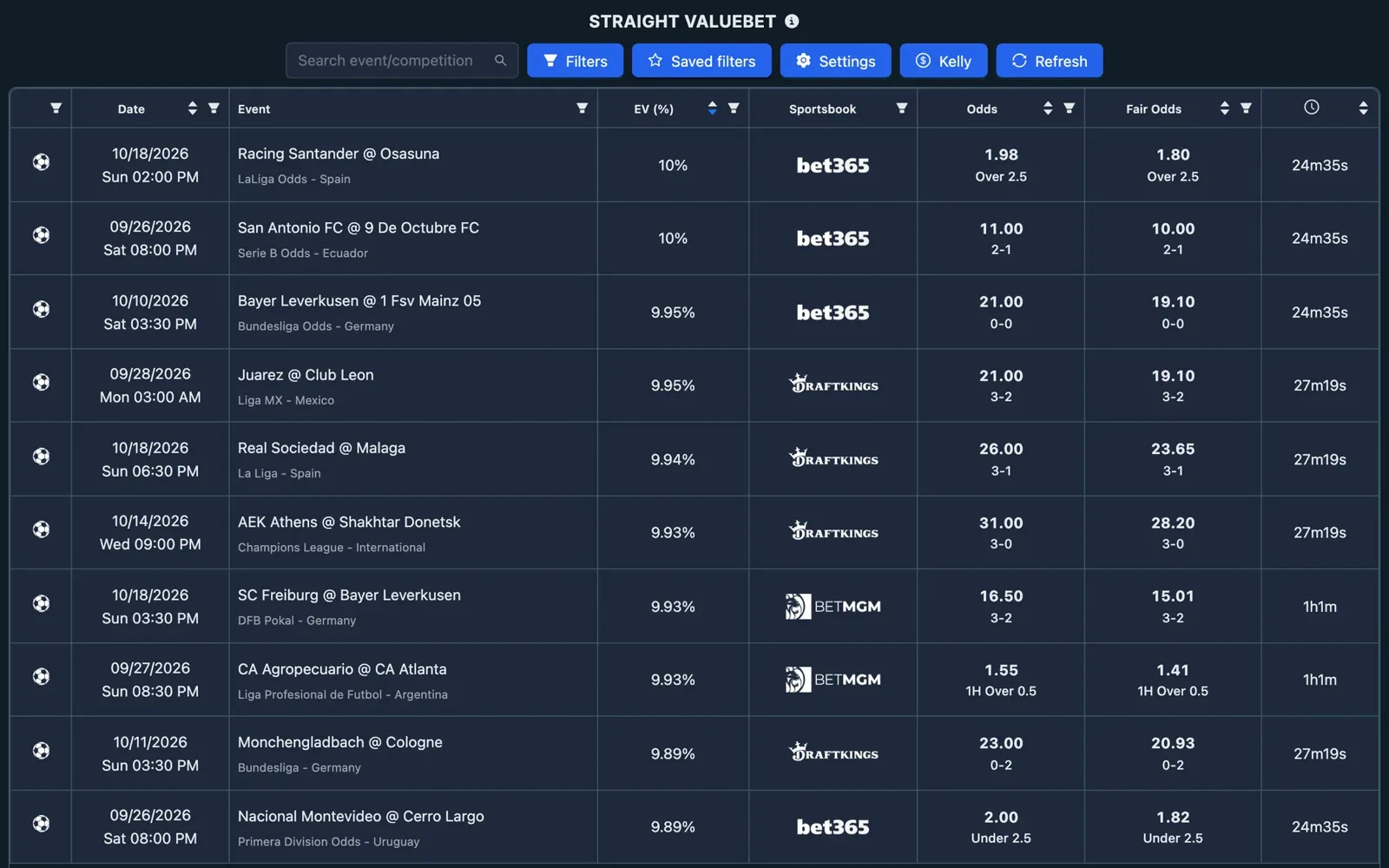The width and height of the screenshot is (1389, 868).
Task: Click the 9.94% EV value
Action: click(x=673, y=459)
